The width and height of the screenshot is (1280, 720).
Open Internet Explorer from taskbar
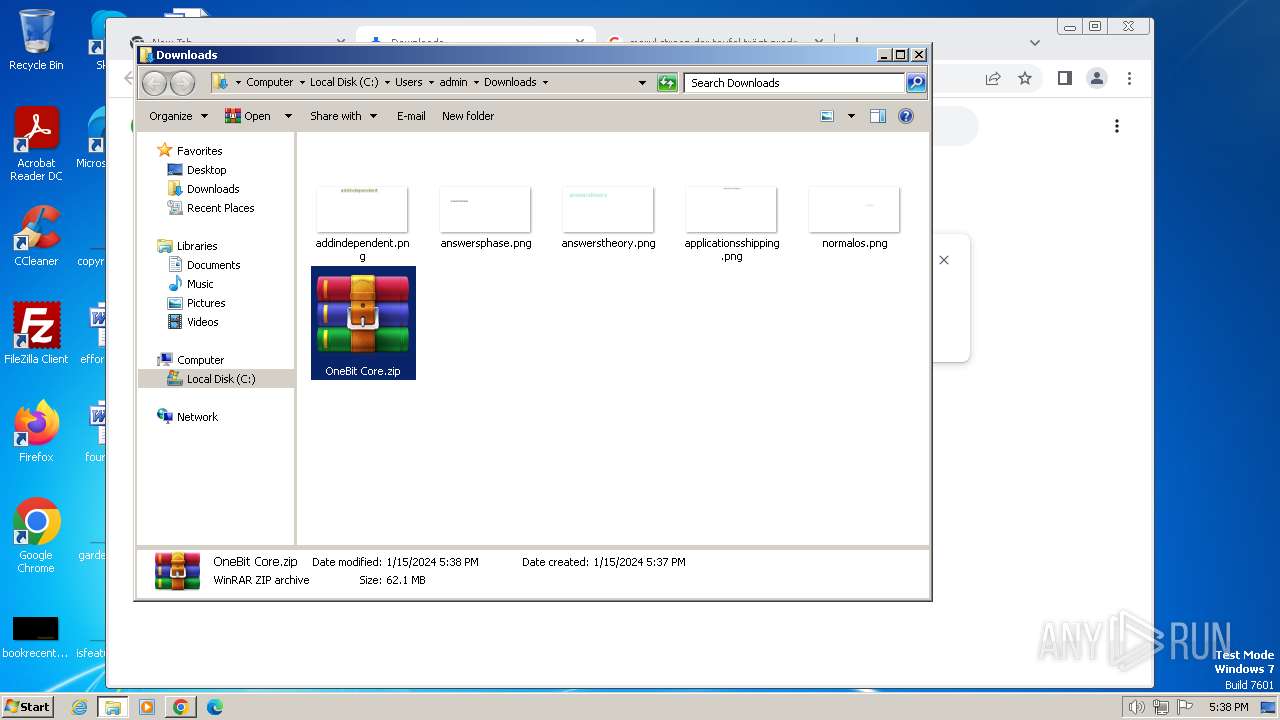click(80, 707)
